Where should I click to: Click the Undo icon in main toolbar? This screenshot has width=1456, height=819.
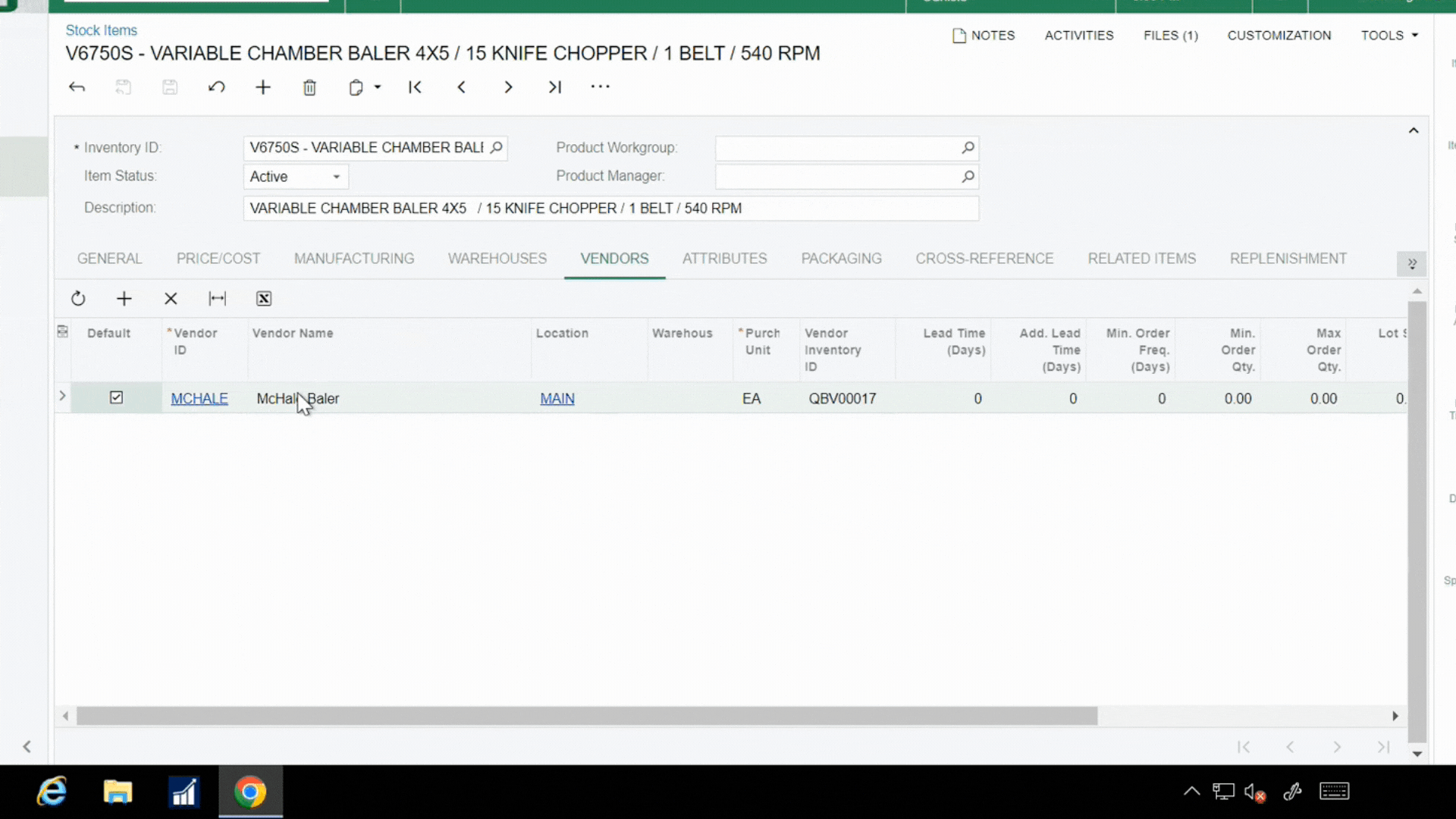[x=216, y=87]
